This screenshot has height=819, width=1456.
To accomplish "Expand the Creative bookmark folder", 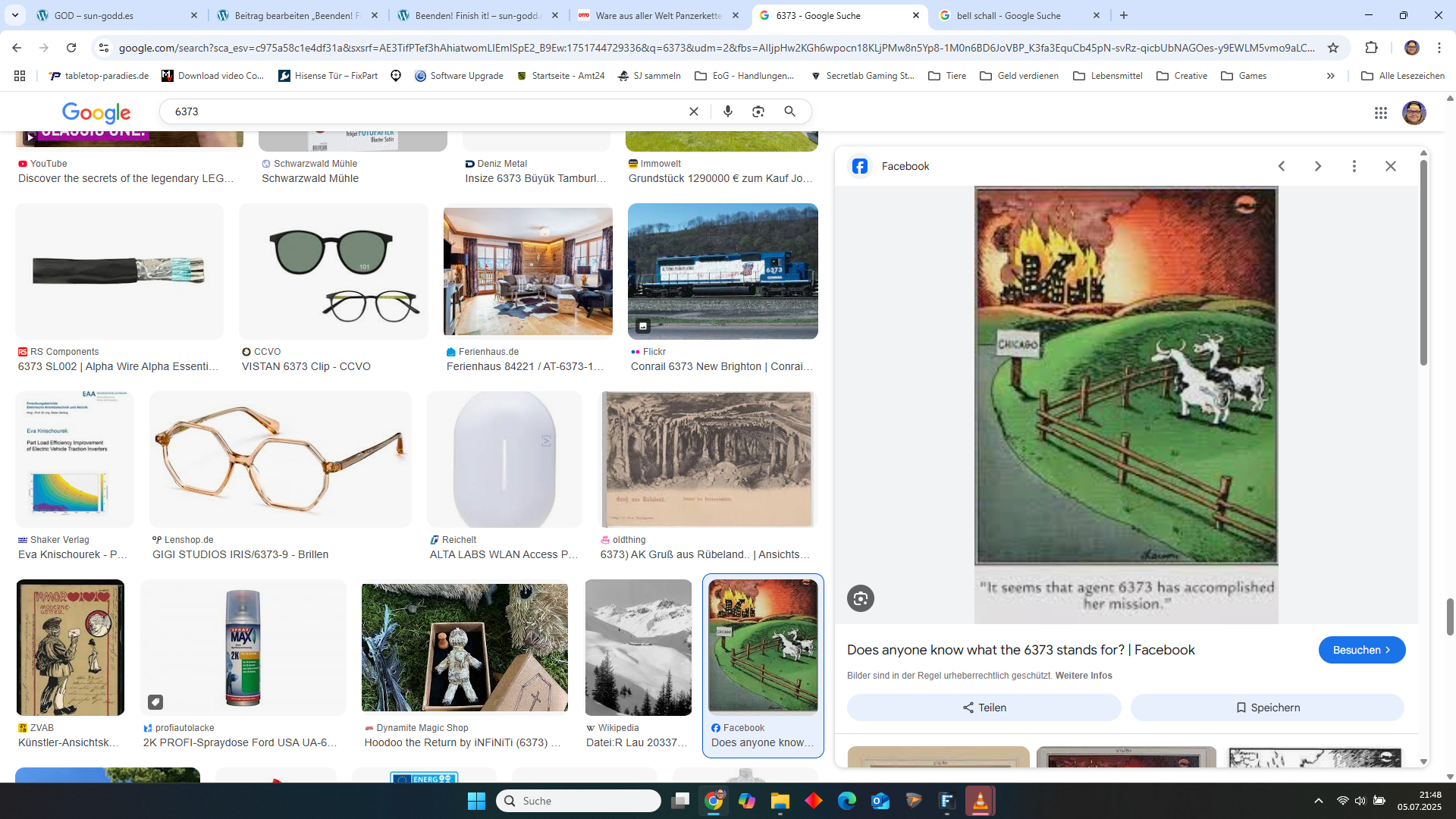I will click(1182, 76).
